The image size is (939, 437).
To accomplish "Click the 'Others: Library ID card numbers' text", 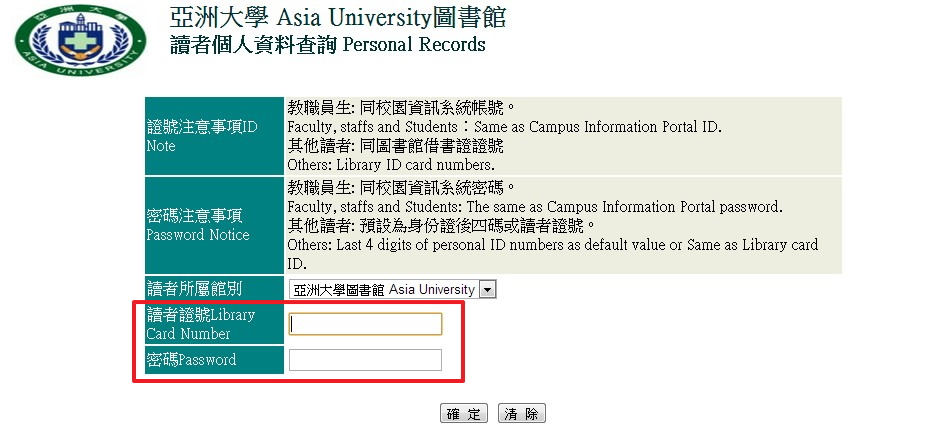I will pyautogui.click(x=391, y=164).
